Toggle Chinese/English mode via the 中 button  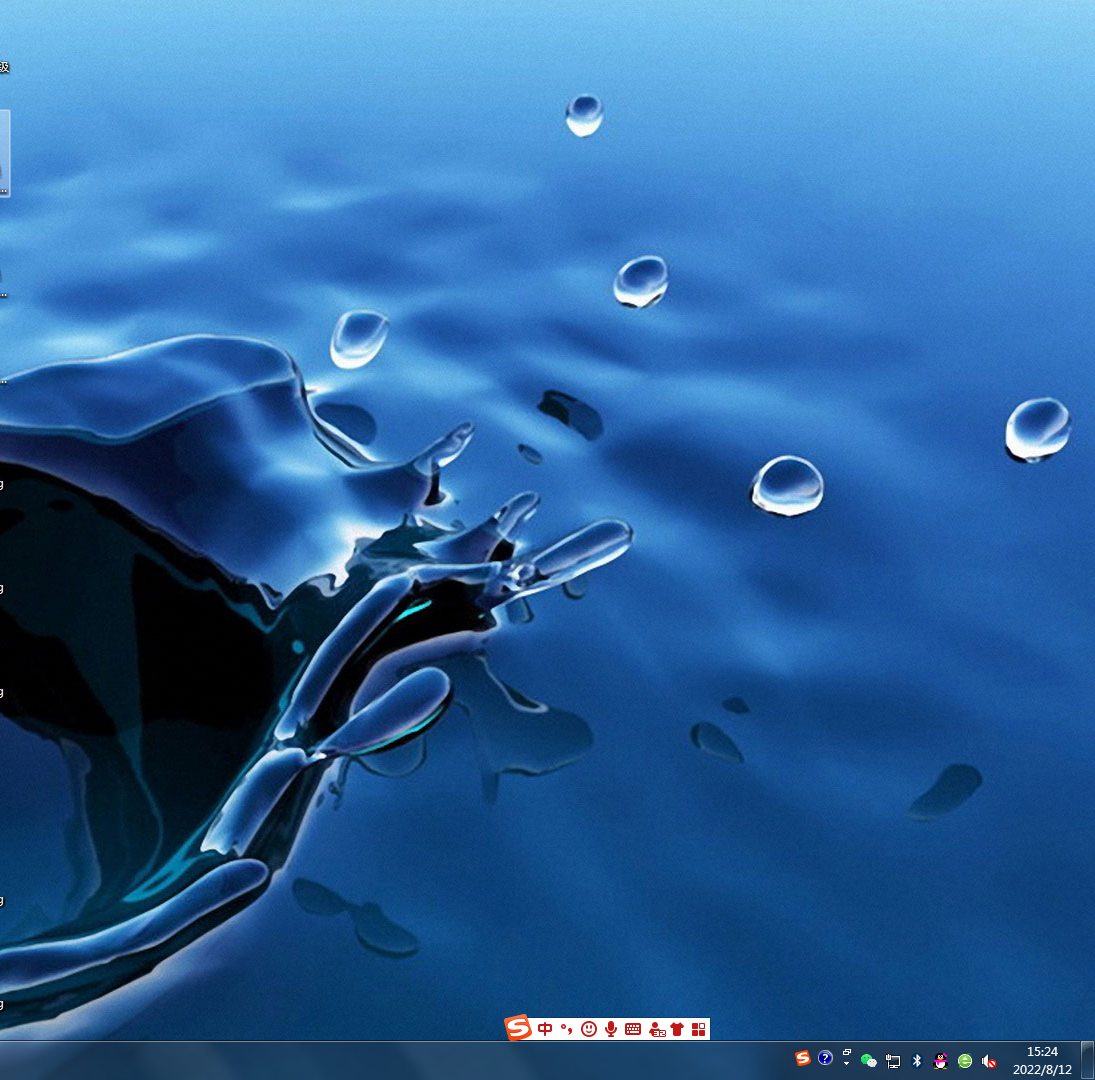pos(545,1029)
